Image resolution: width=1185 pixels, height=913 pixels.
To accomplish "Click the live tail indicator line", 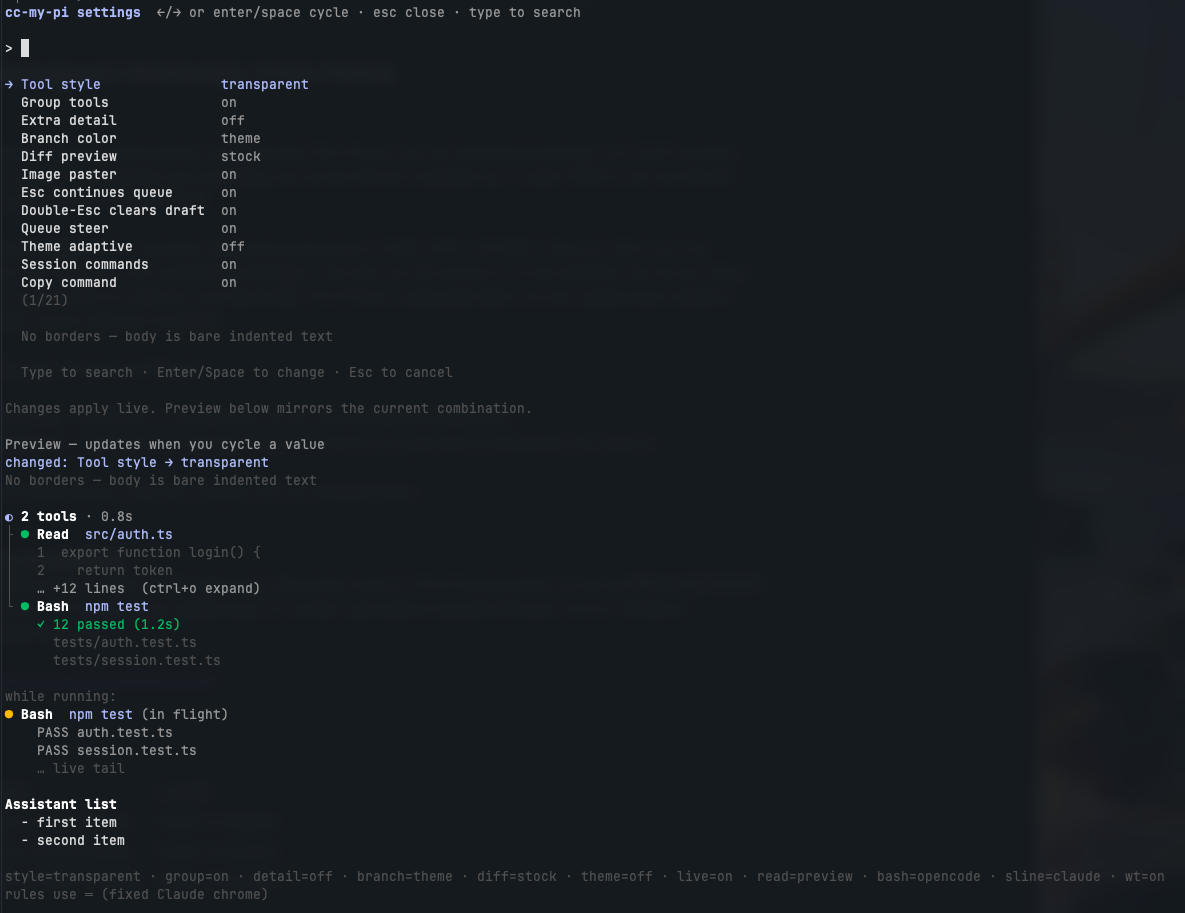I will pos(81,769).
